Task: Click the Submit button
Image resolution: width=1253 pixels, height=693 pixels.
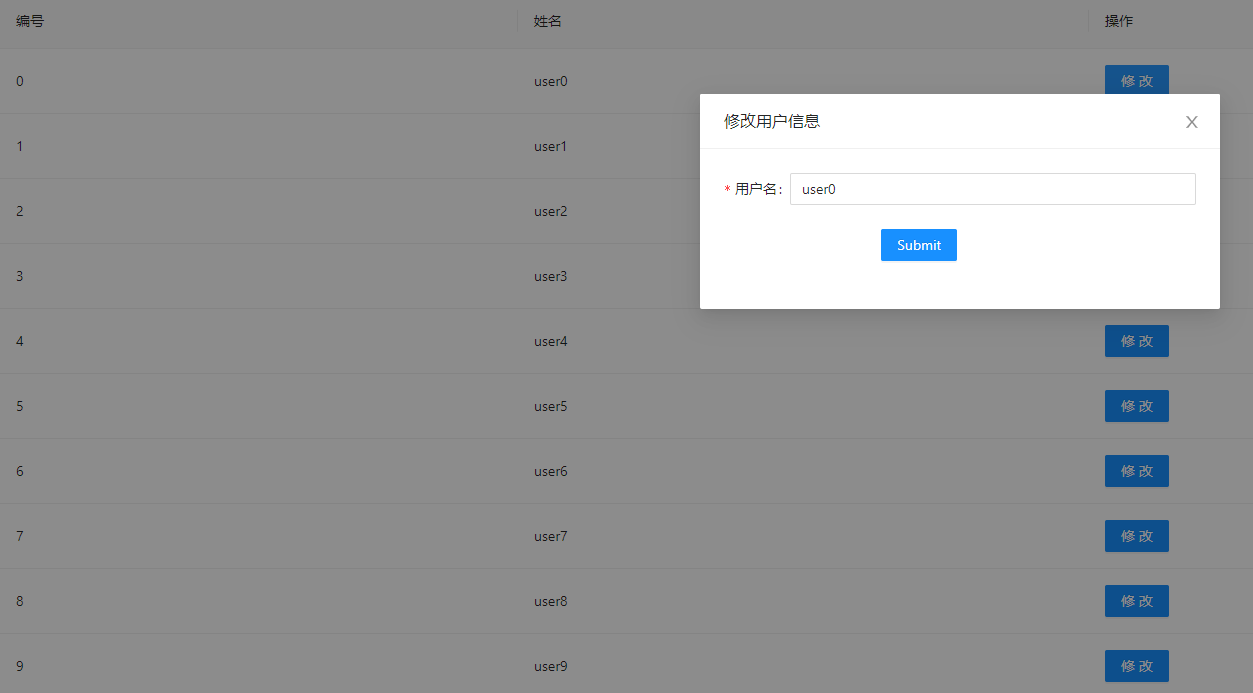Action: (918, 244)
